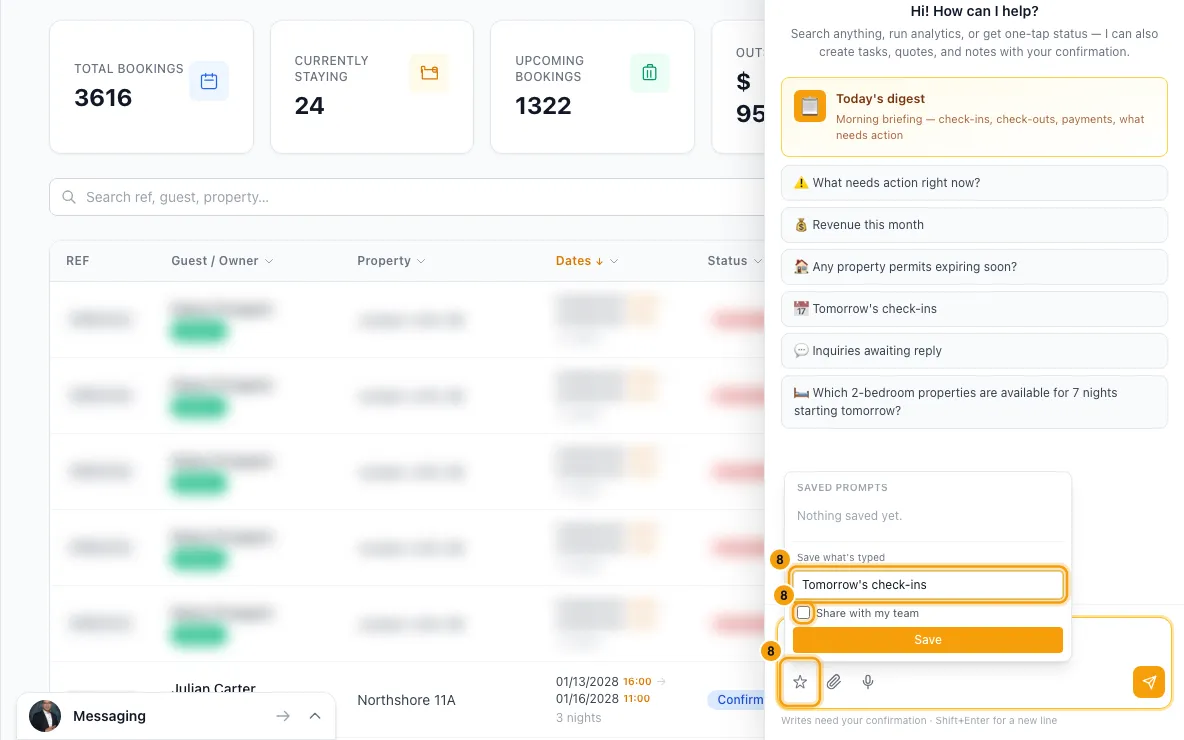Select 2-bedroom properties availability suggestion
Viewport: 1184px width, 740px height.
974,402
